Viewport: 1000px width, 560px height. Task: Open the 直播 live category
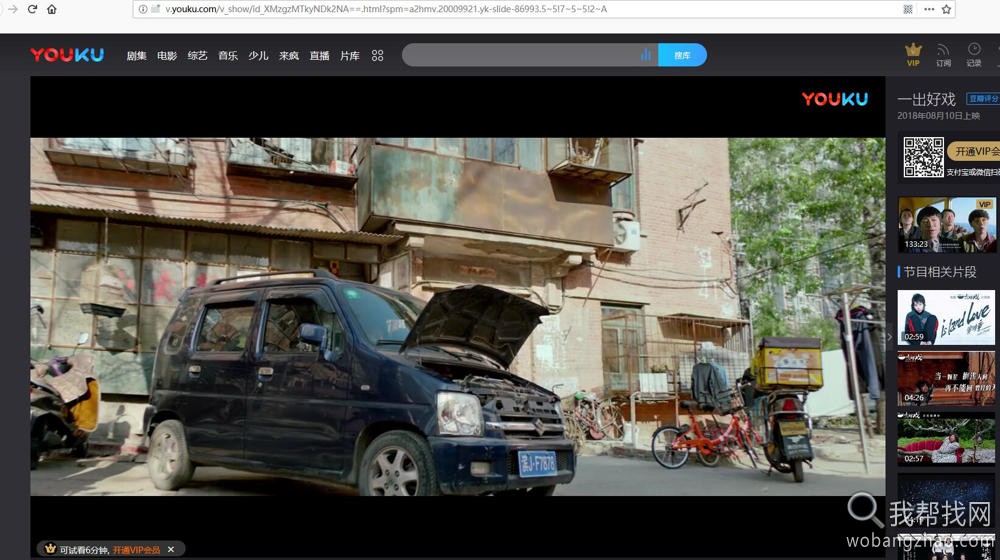tap(320, 55)
